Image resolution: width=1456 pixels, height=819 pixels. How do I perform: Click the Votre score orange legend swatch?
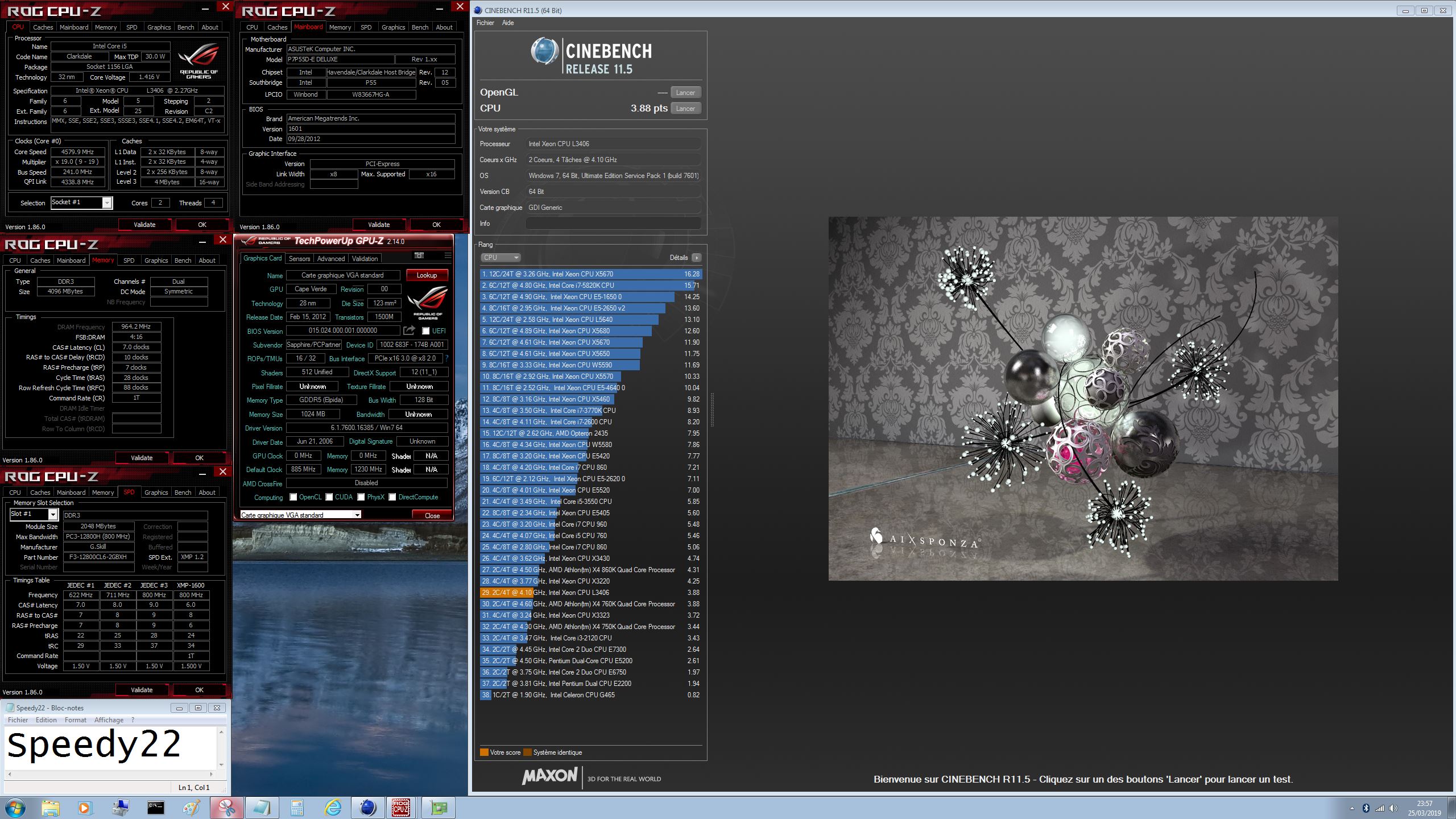(x=484, y=752)
